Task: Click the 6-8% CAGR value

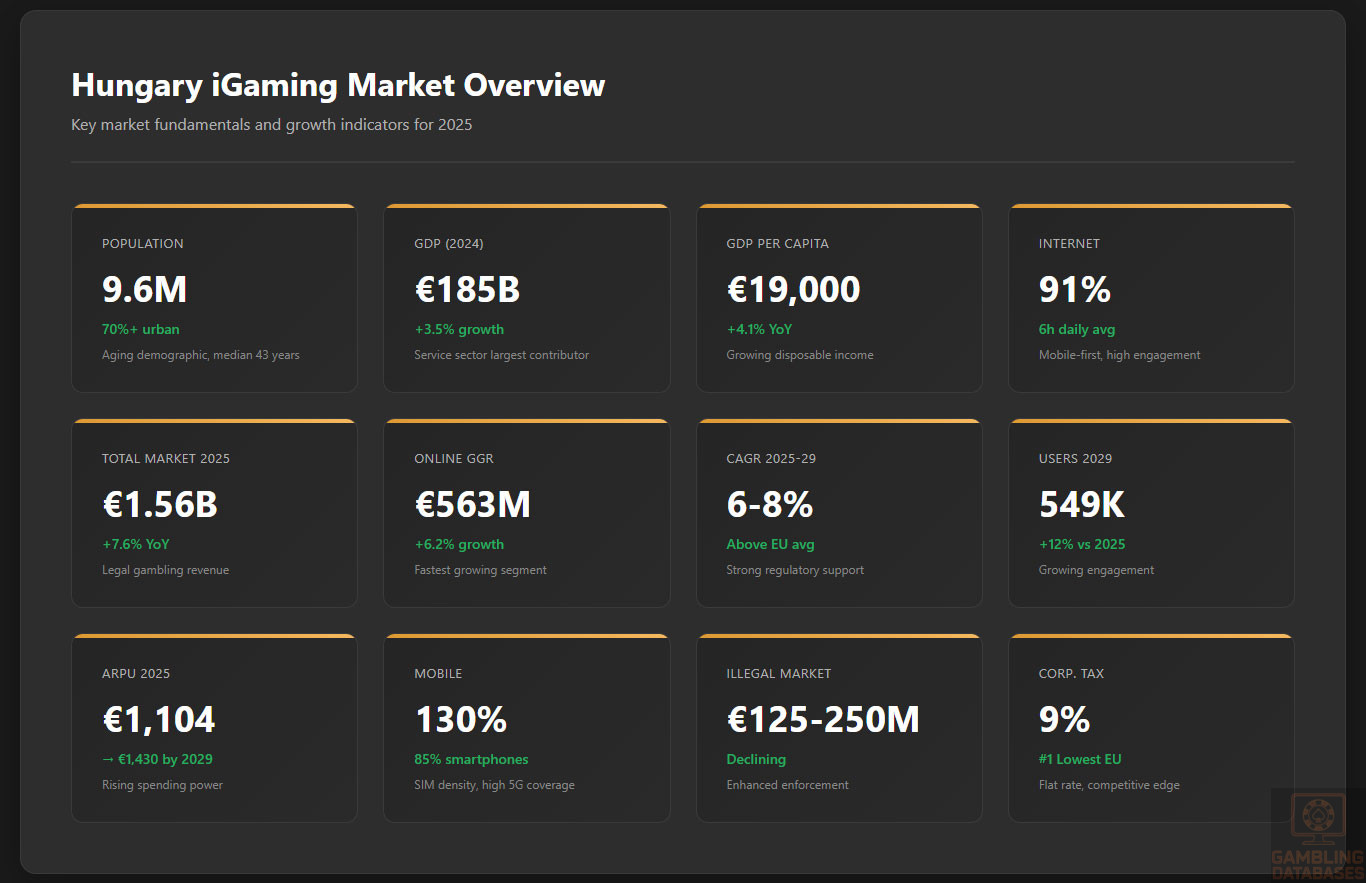Action: [769, 504]
